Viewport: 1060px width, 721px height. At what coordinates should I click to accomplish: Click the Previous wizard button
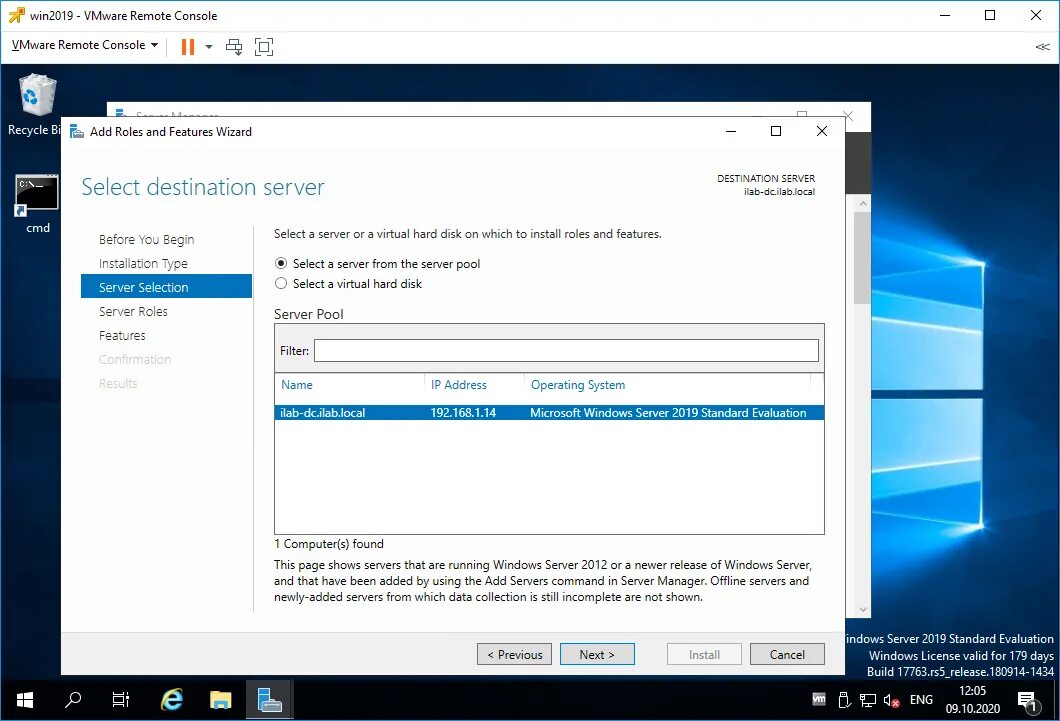click(x=514, y=654)
